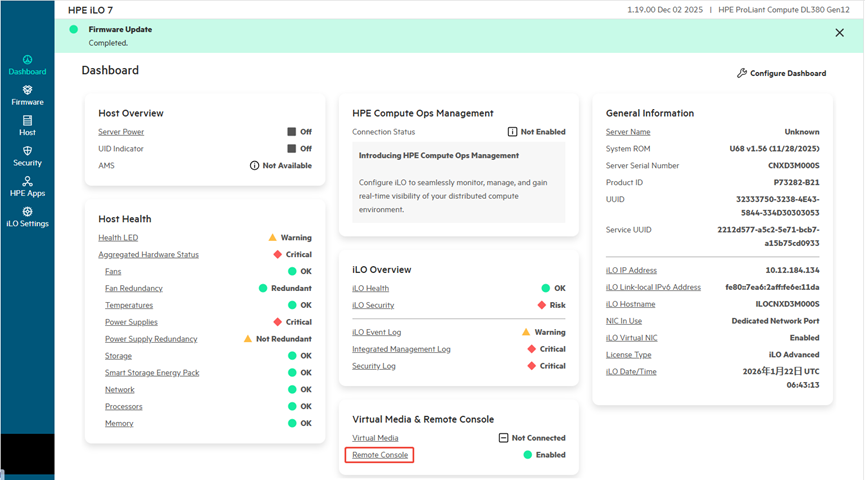Click the Server Power link
The height and width of the screenshot is (480, 865).
[x=121, y=132]
